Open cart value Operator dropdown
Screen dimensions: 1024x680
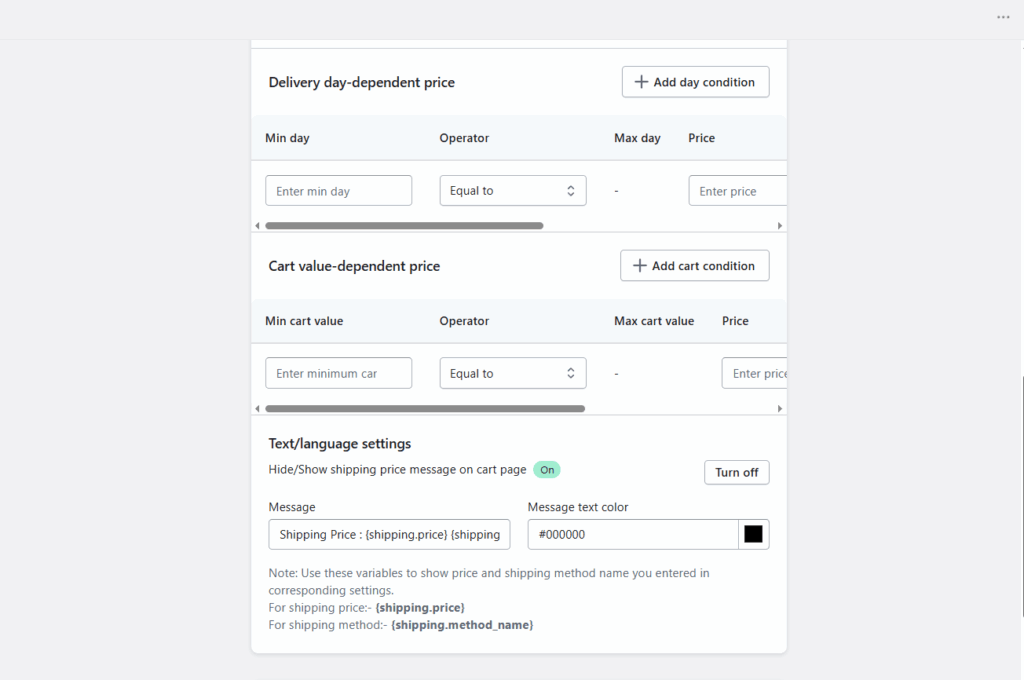[513, 374]
